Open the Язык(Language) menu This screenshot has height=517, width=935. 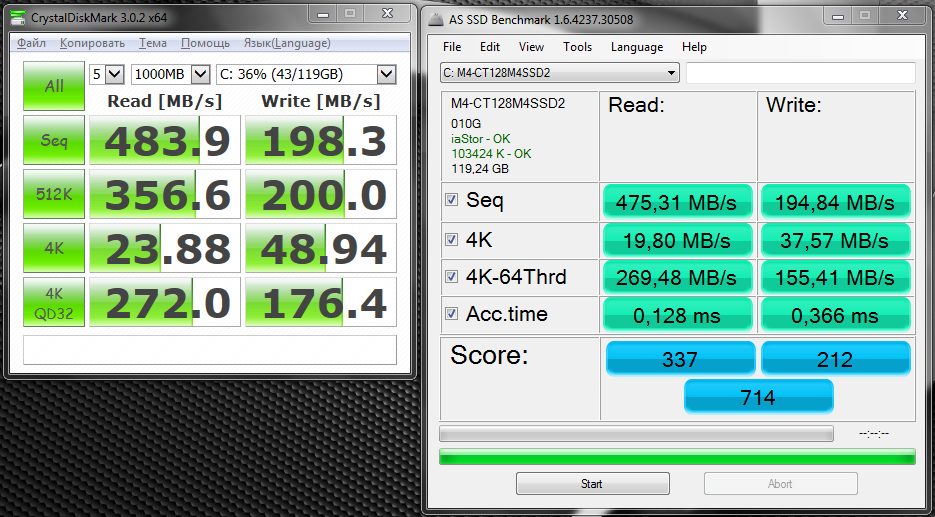click(287, 43)
